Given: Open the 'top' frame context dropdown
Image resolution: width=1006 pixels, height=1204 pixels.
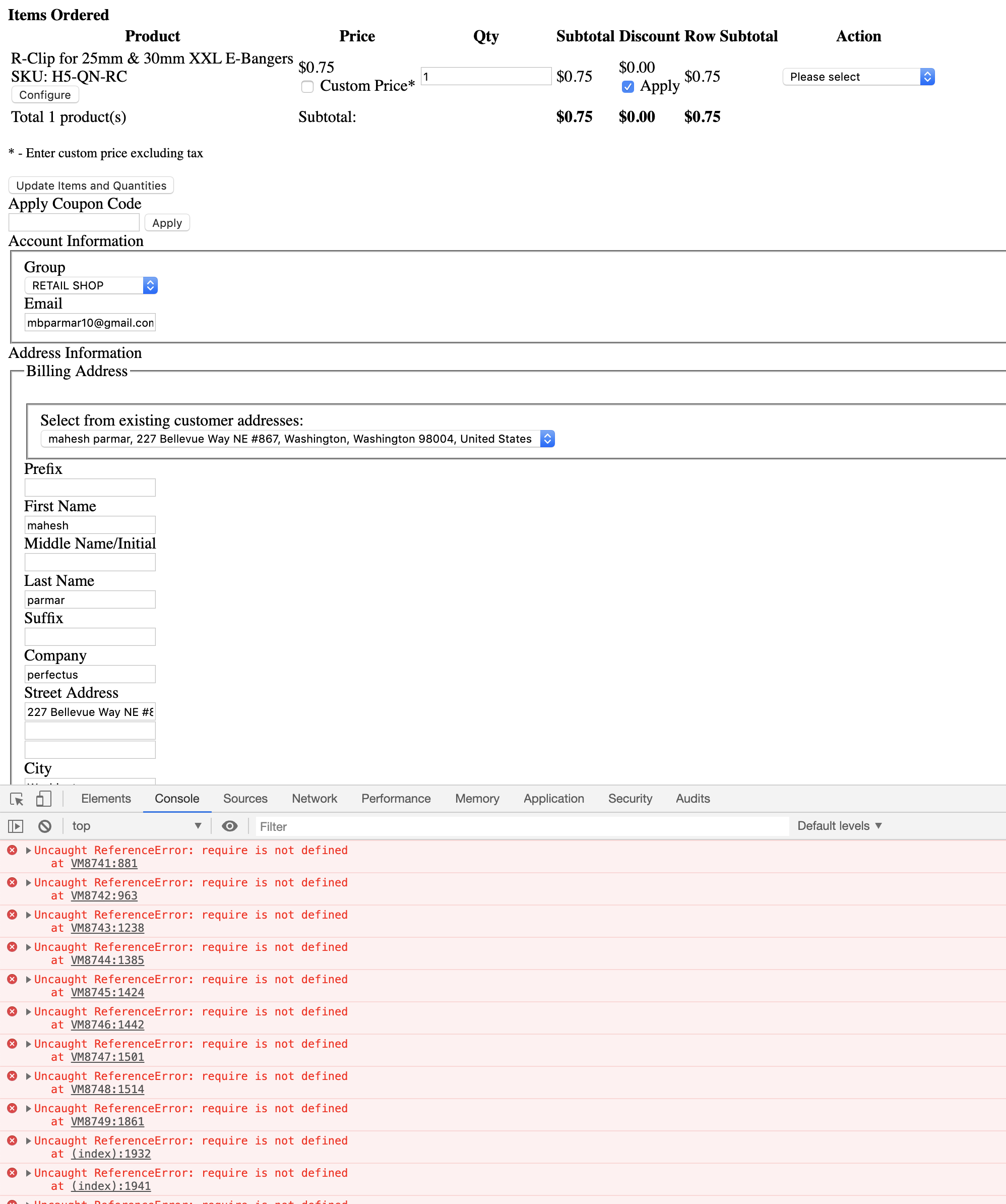Looking at the screenshot, I should (137, 825).
